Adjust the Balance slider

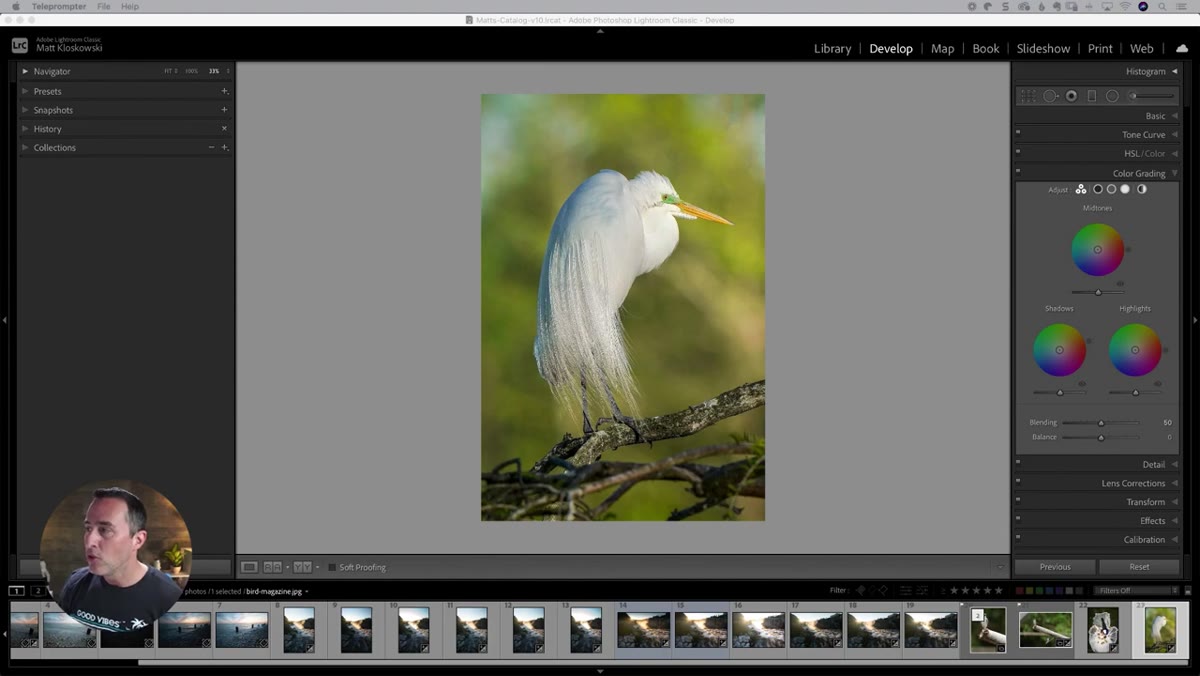pos(1100,437)
